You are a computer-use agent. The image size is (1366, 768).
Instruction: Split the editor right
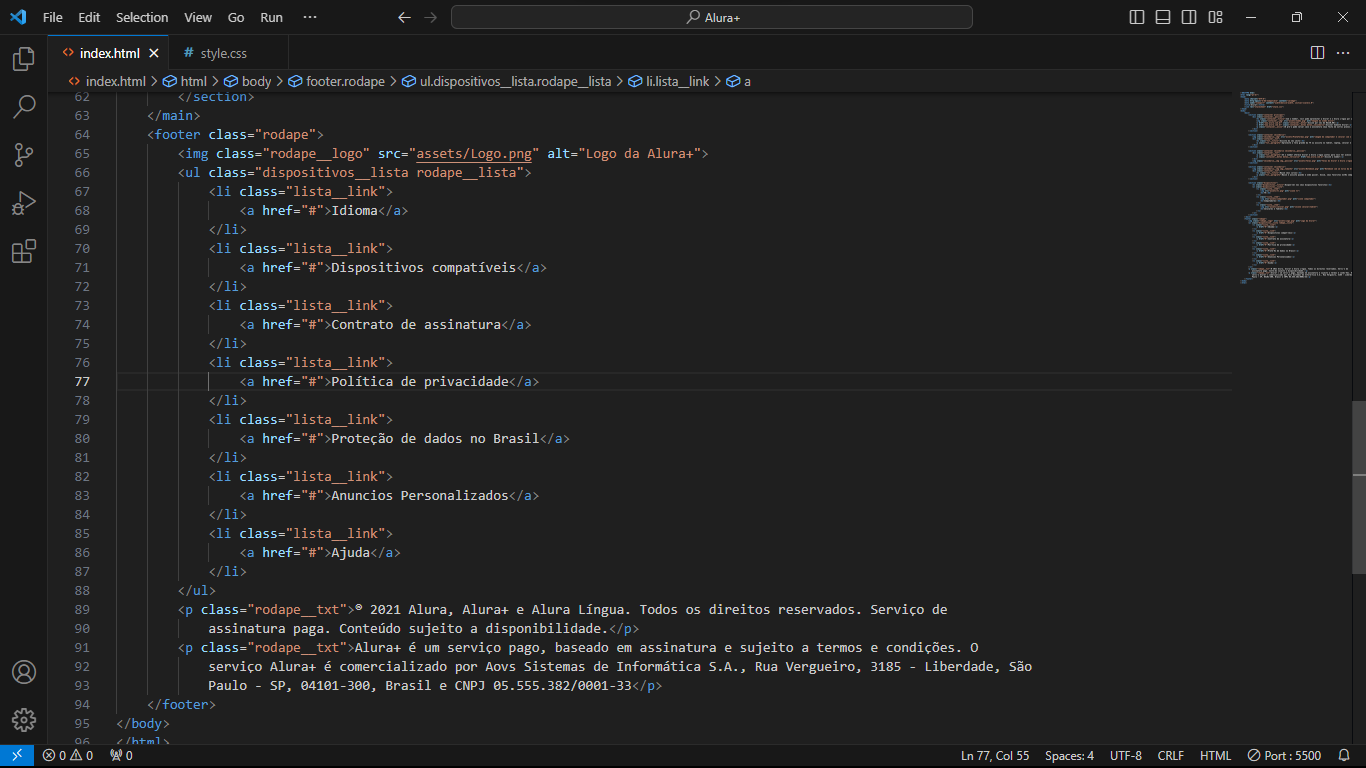click(x=1317, y=52)
